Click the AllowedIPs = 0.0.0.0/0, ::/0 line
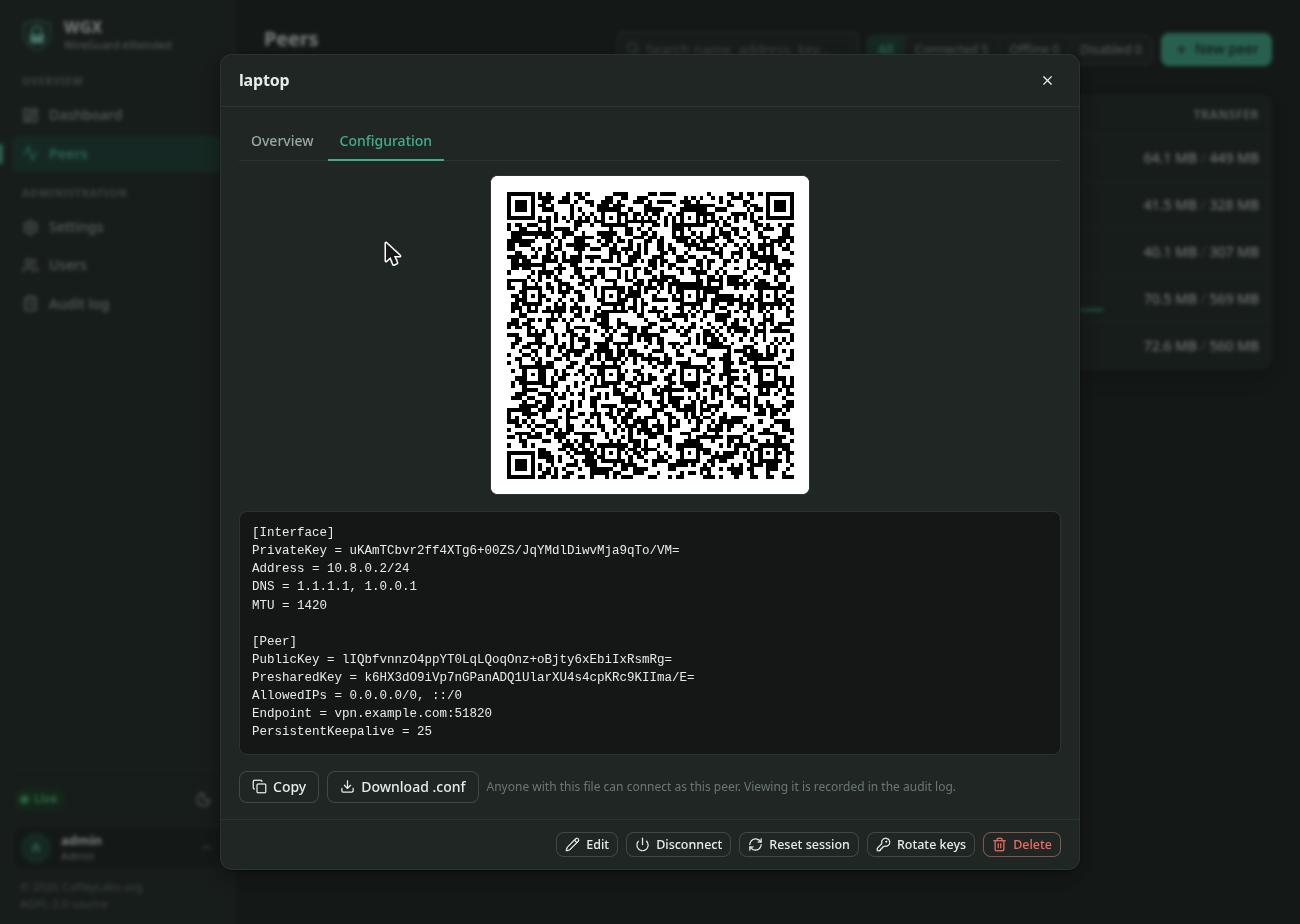The height and width of the screenshot is (924, 1300). tap(357, 695)
